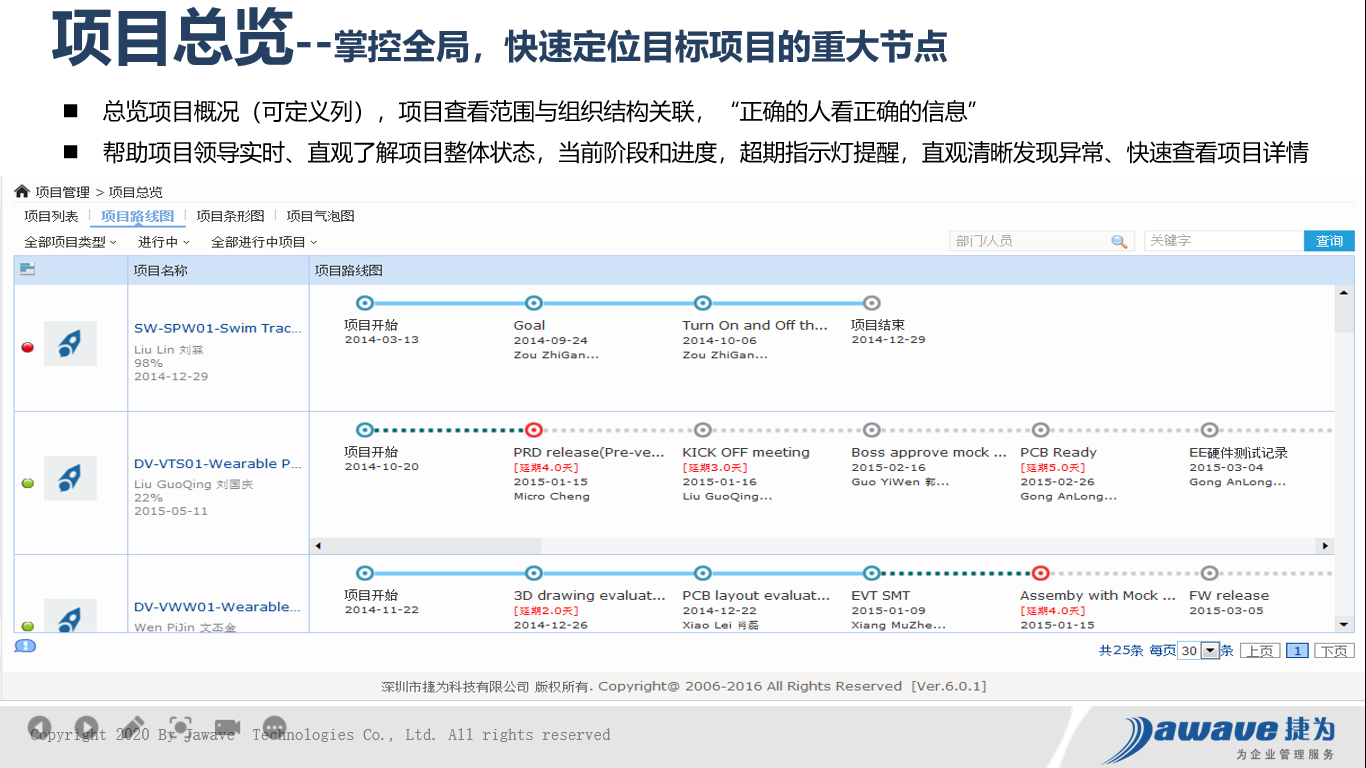Go to next slide with play arrow icon
The width and height of the screenshot is (1366, 768).
(87, 728)
